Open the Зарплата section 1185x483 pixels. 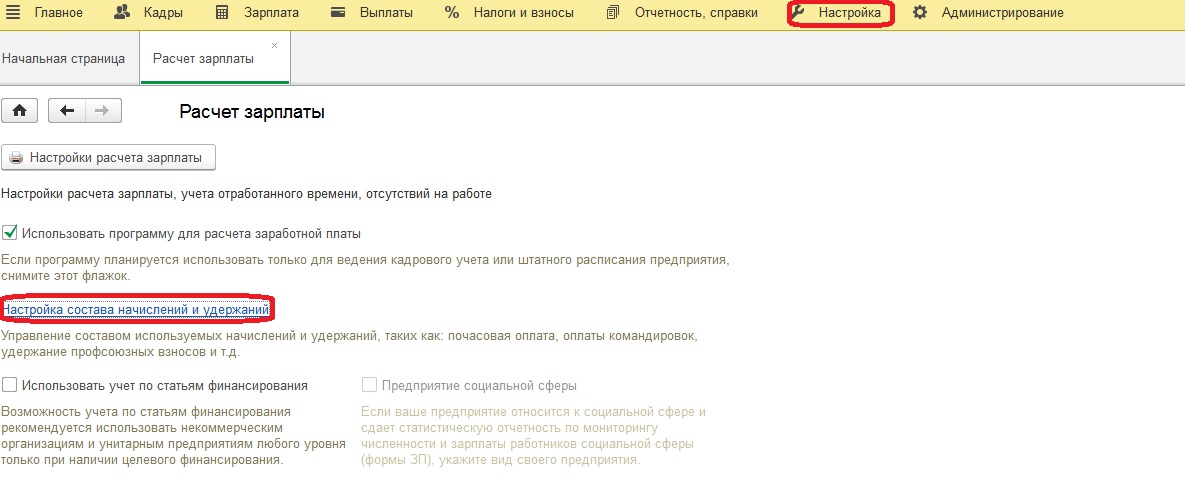271,13
